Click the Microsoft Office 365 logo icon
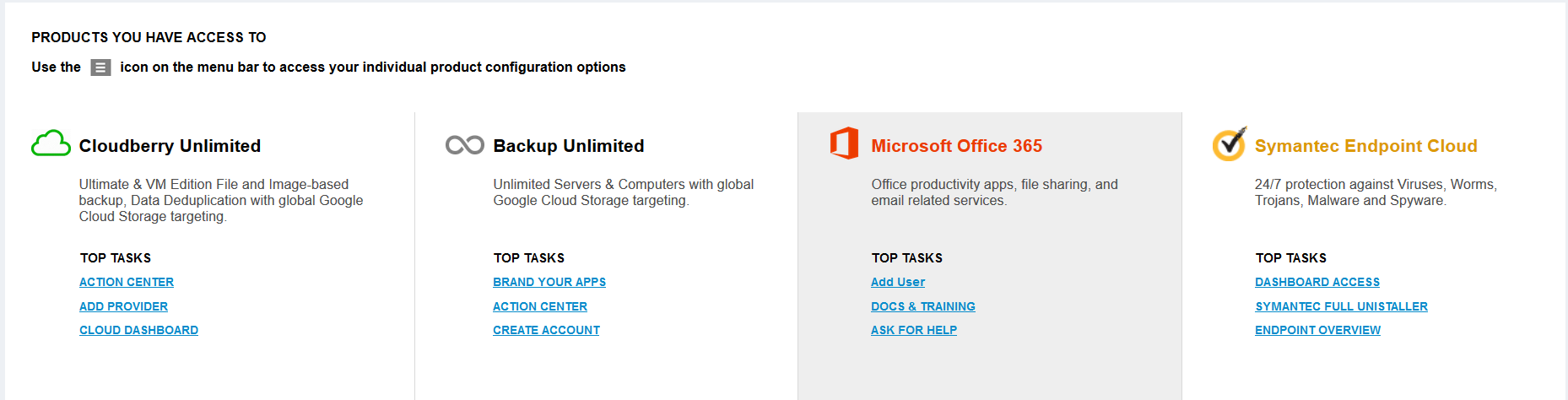The width and height of the screenshot is (1568, 400). [x=844, y=143]
